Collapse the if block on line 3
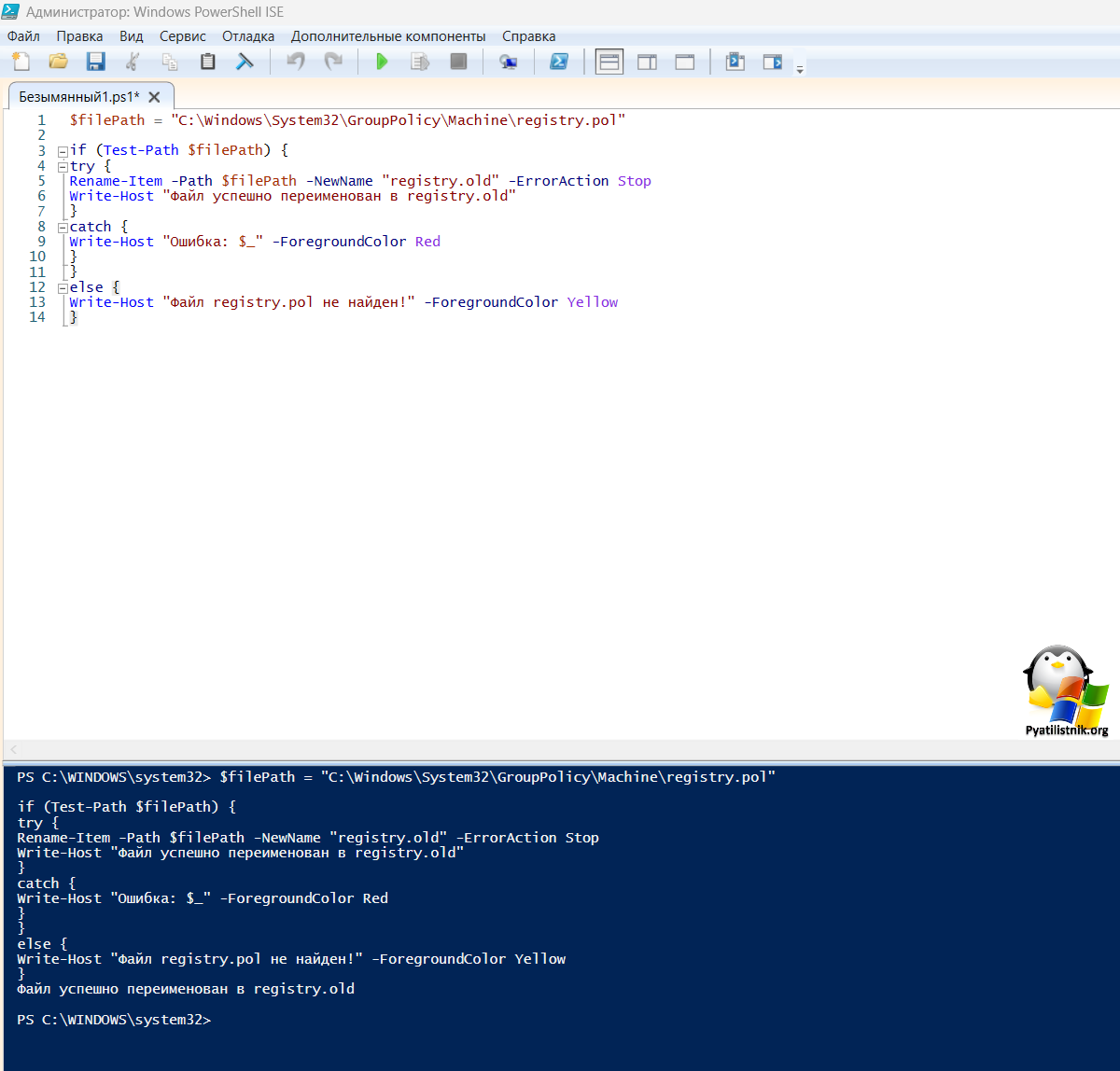 click(63, 151)
